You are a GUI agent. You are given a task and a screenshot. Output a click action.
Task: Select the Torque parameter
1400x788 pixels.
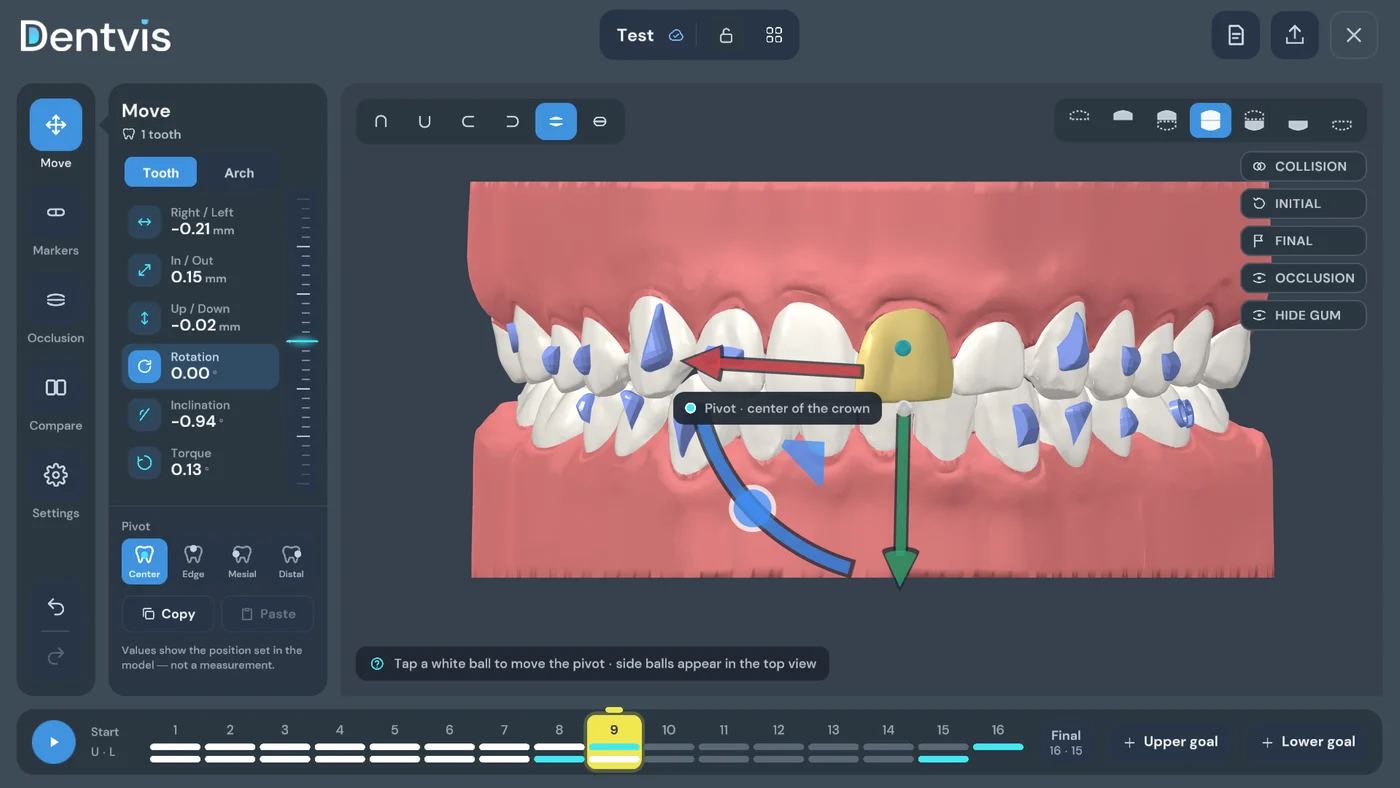200,462
